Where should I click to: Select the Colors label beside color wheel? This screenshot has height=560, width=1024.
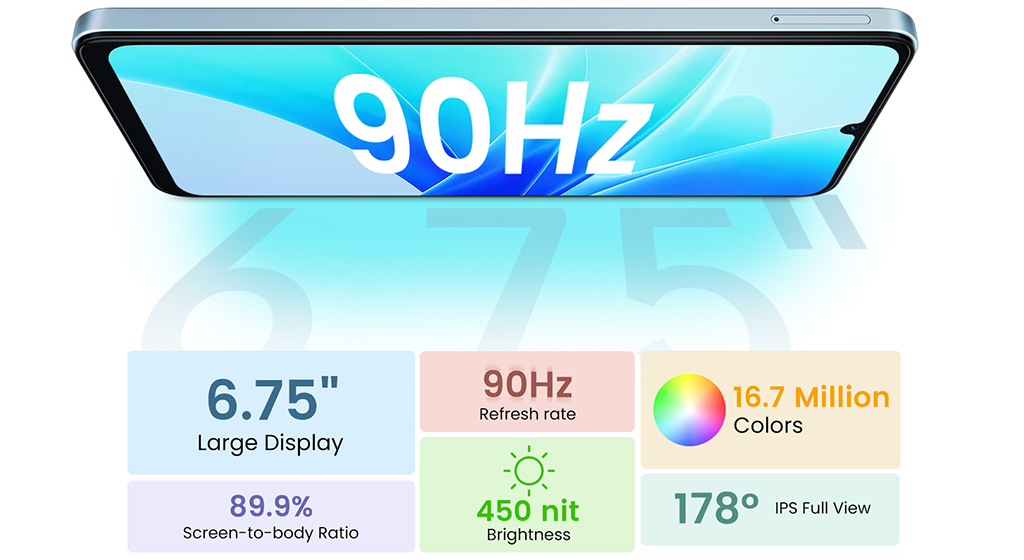click(x=768, y=426)
